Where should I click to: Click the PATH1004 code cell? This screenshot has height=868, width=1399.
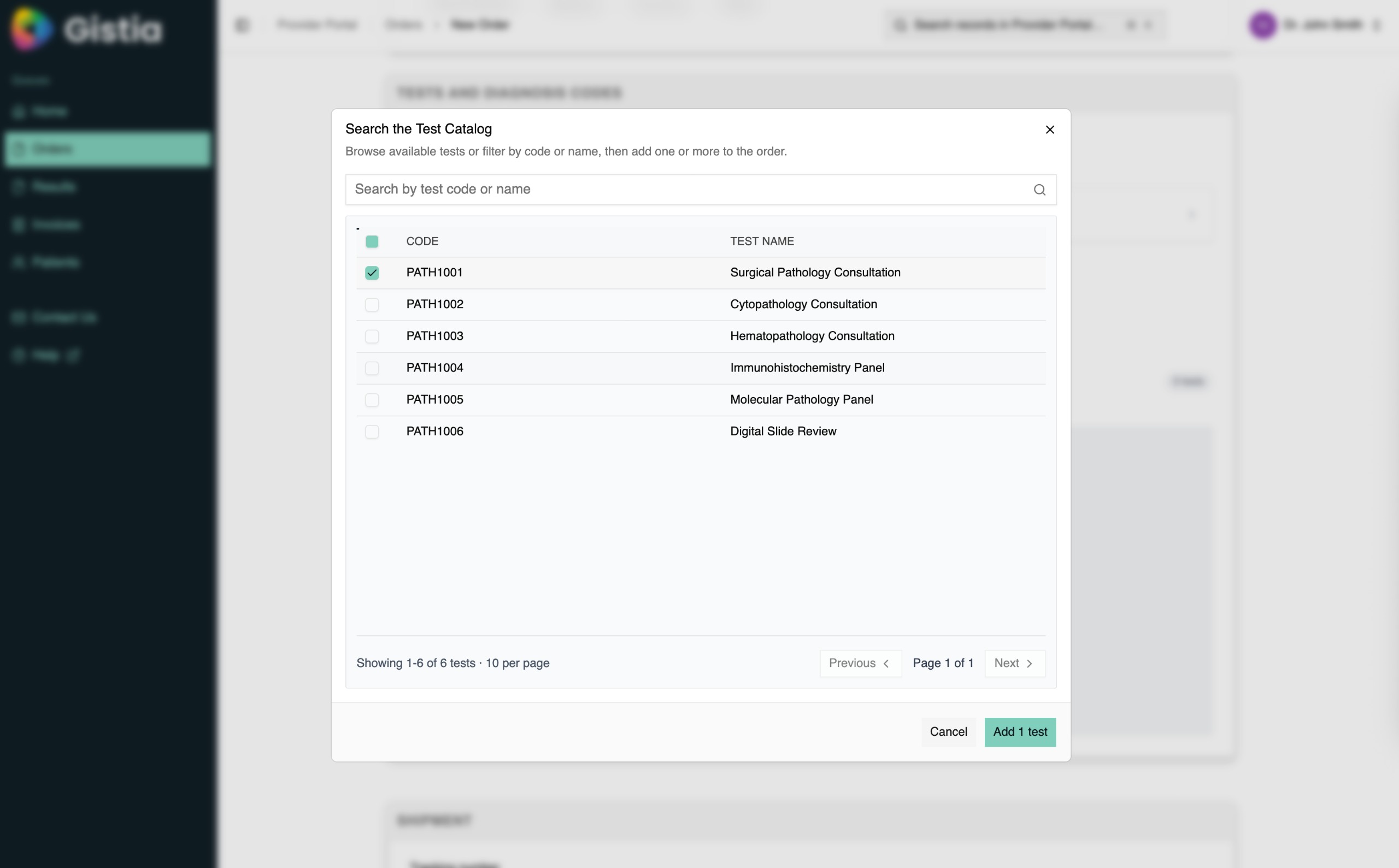pos(435,368)
